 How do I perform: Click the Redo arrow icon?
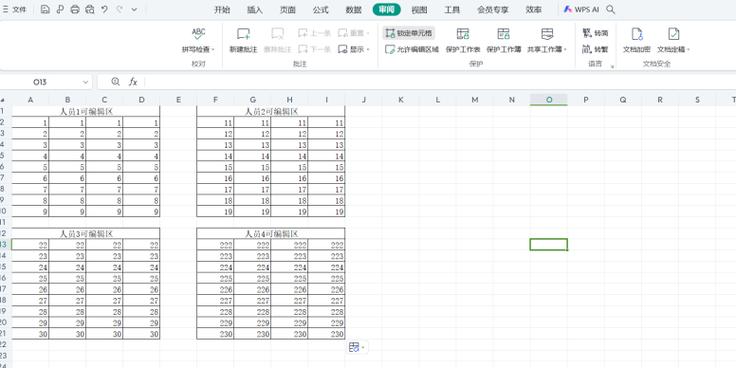(120, 9)
